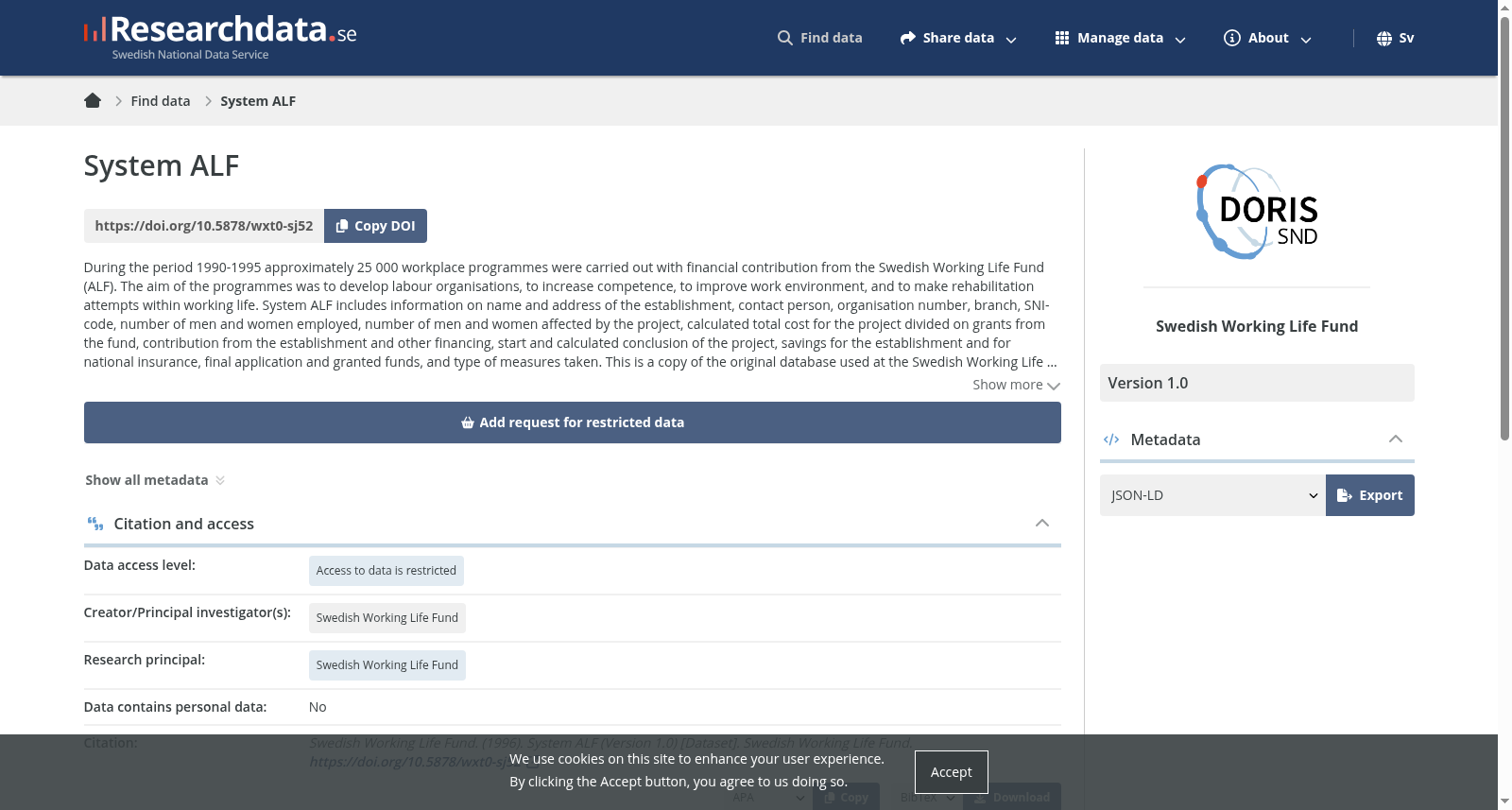Click the Version 1.0 box
The image size is (1512, 810).
(x=1257, y=383)
